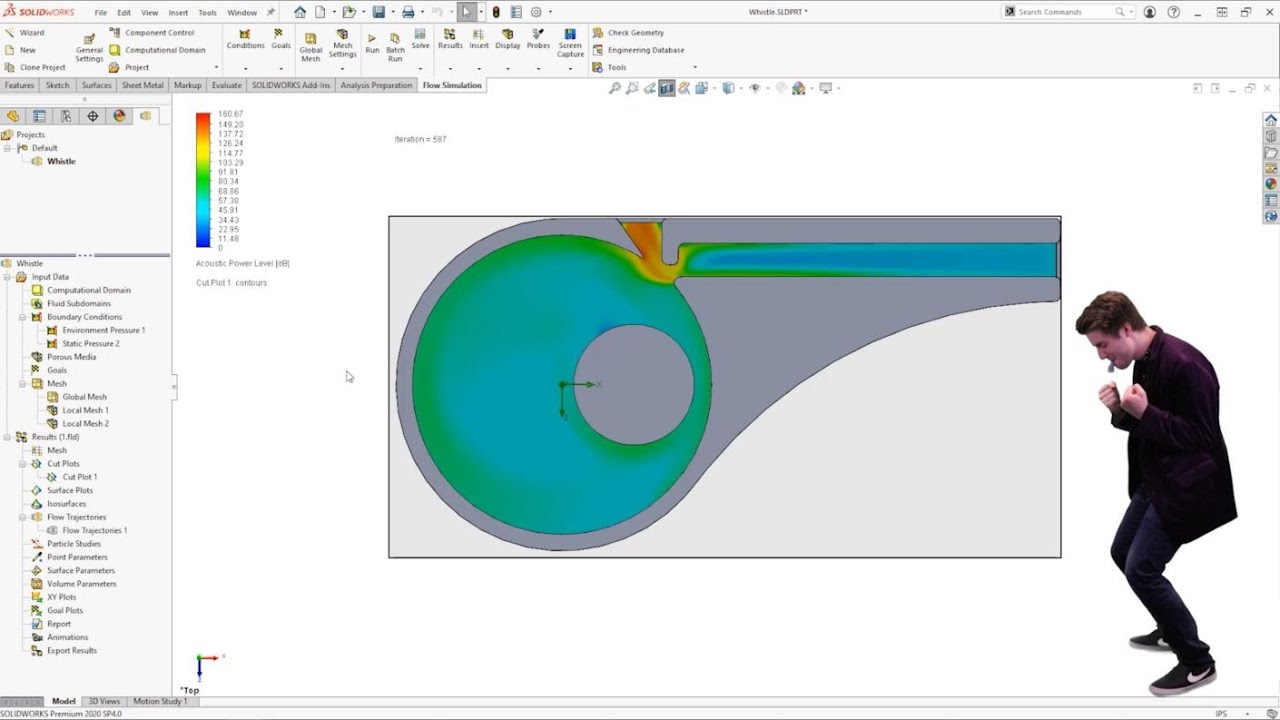
Task: Click the Save icon in title bar
Action: [x=379, y=12]
